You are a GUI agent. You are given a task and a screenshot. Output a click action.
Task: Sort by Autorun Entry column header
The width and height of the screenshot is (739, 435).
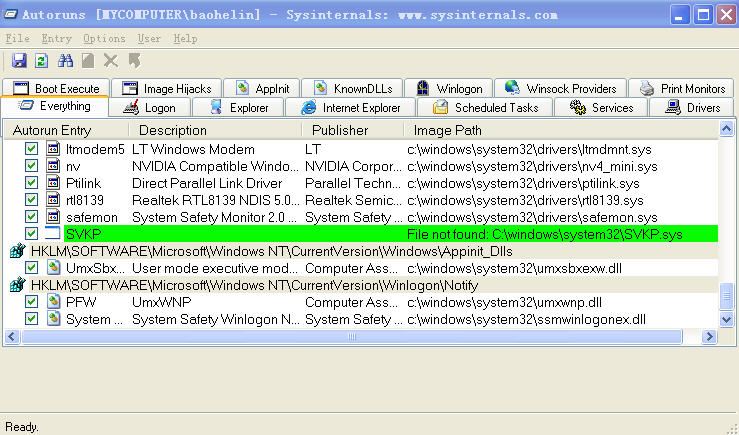[66, 130]
